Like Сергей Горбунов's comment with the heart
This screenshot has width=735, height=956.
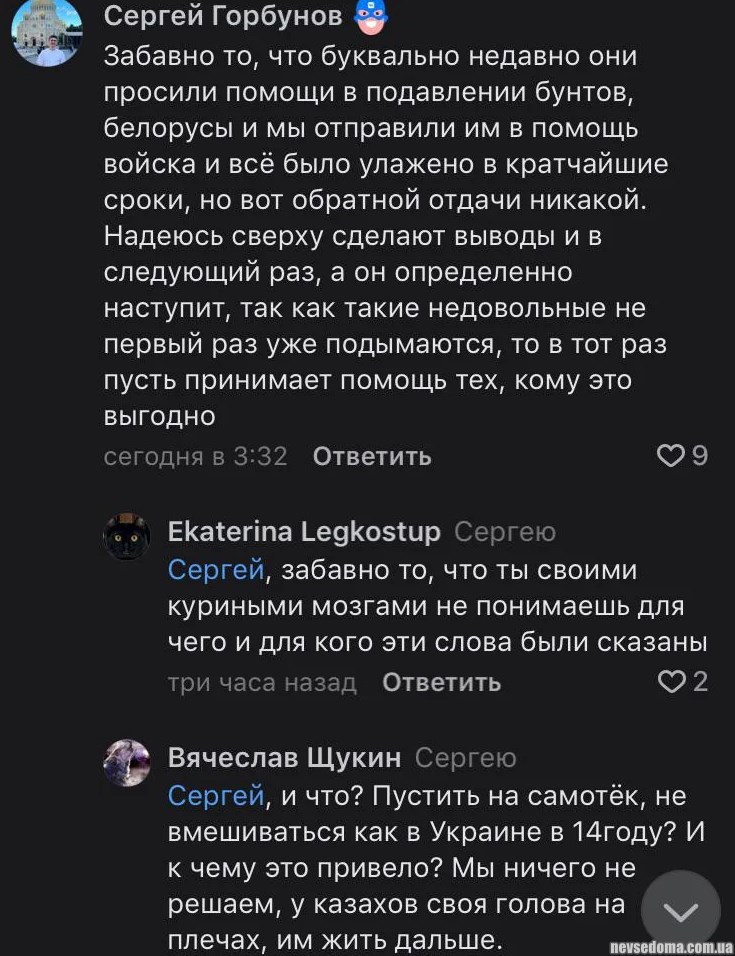coord(669,456)
